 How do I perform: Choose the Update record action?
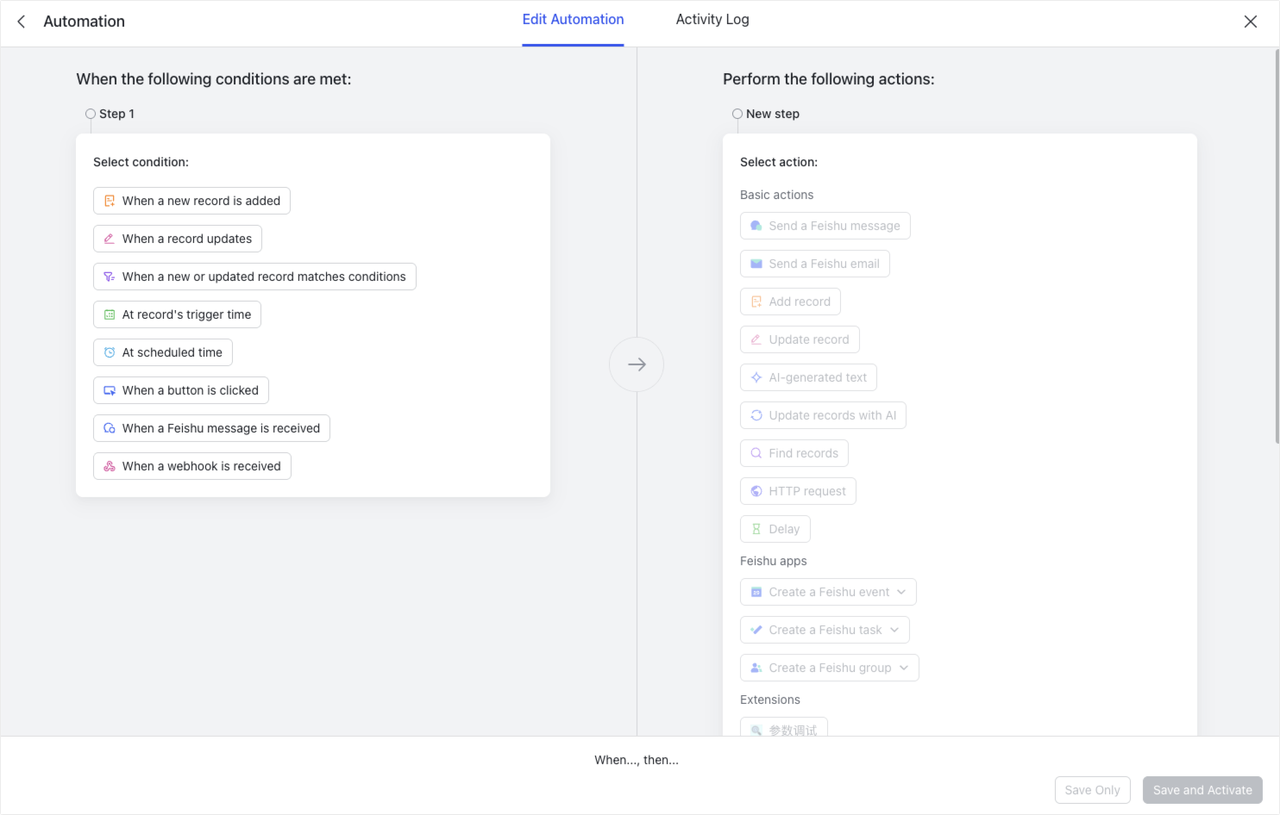point(800,340)
